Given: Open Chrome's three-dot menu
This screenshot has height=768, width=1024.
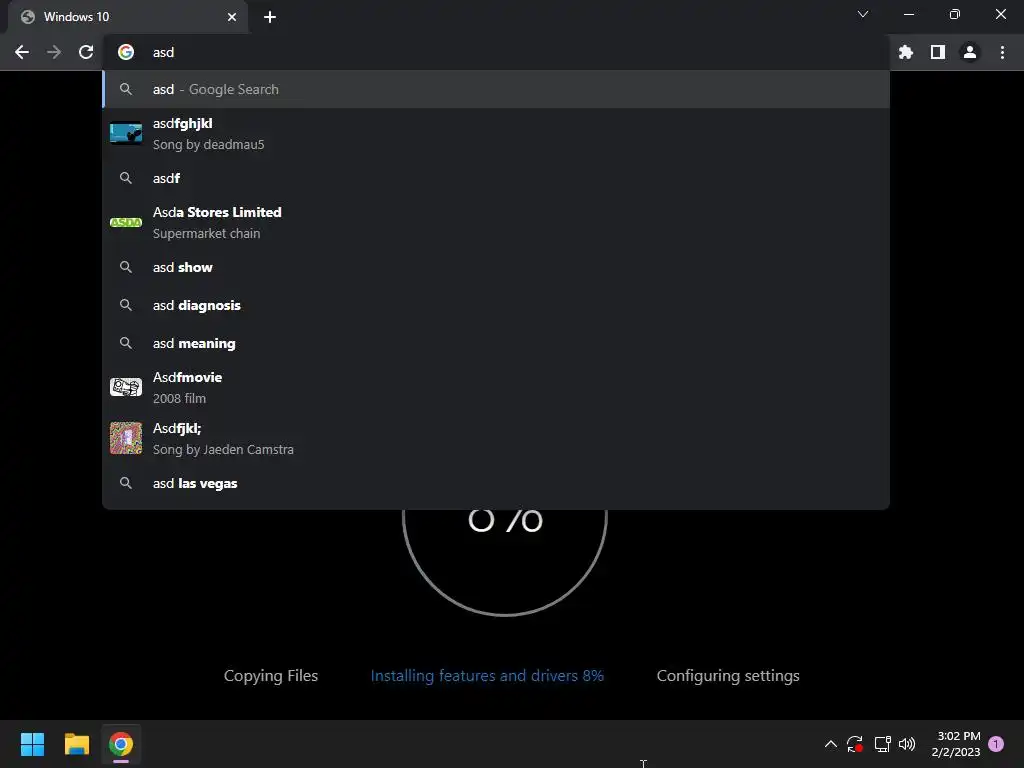Looking at the screenshot, I should pos(1002,52).
